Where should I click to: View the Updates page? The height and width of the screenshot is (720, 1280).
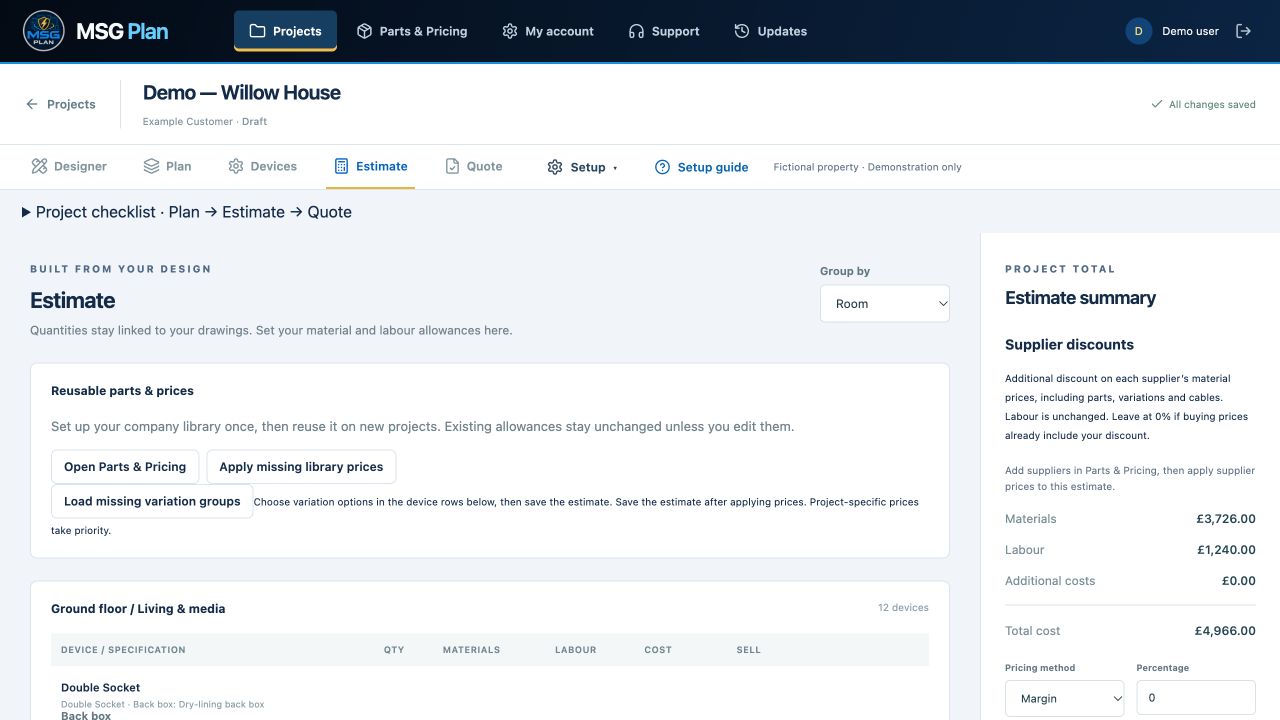[x=770, y=31]
